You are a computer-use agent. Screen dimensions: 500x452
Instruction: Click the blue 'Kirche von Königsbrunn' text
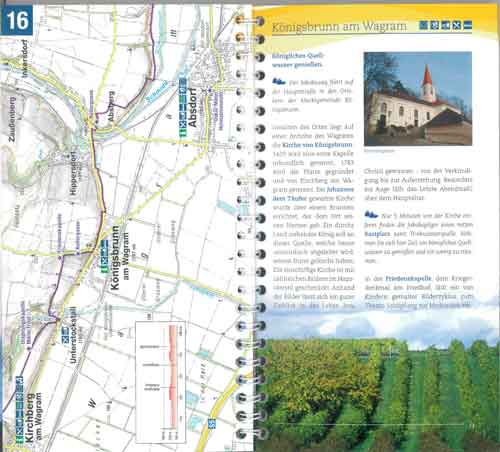point(317,145)
